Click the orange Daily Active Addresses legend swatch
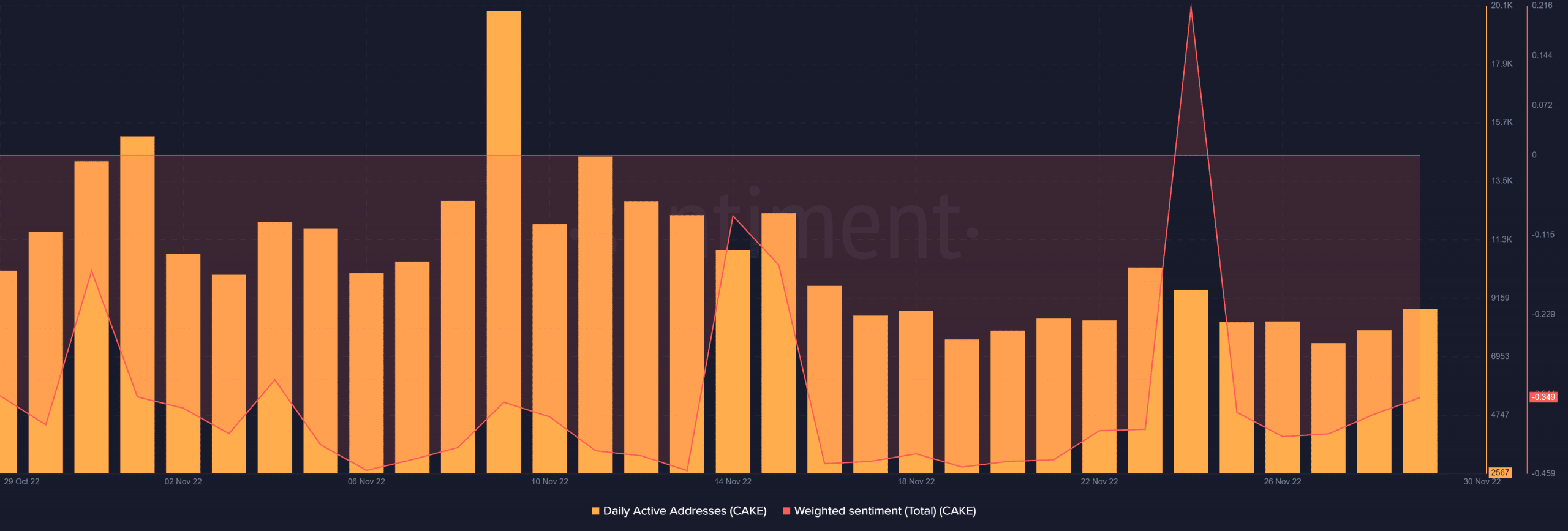Image resolution: width=1568 pixels, height=531 pixels. pos(595,511)
